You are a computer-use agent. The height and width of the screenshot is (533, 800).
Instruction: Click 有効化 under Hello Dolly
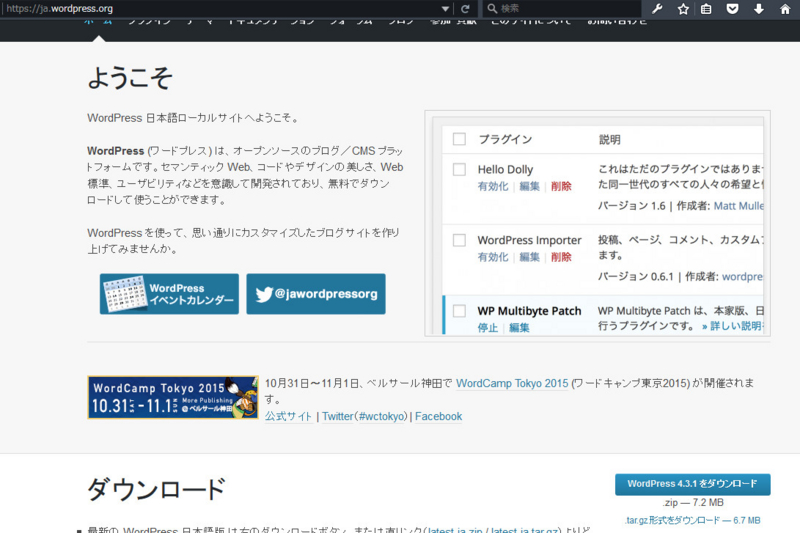(x=493, y=186)
